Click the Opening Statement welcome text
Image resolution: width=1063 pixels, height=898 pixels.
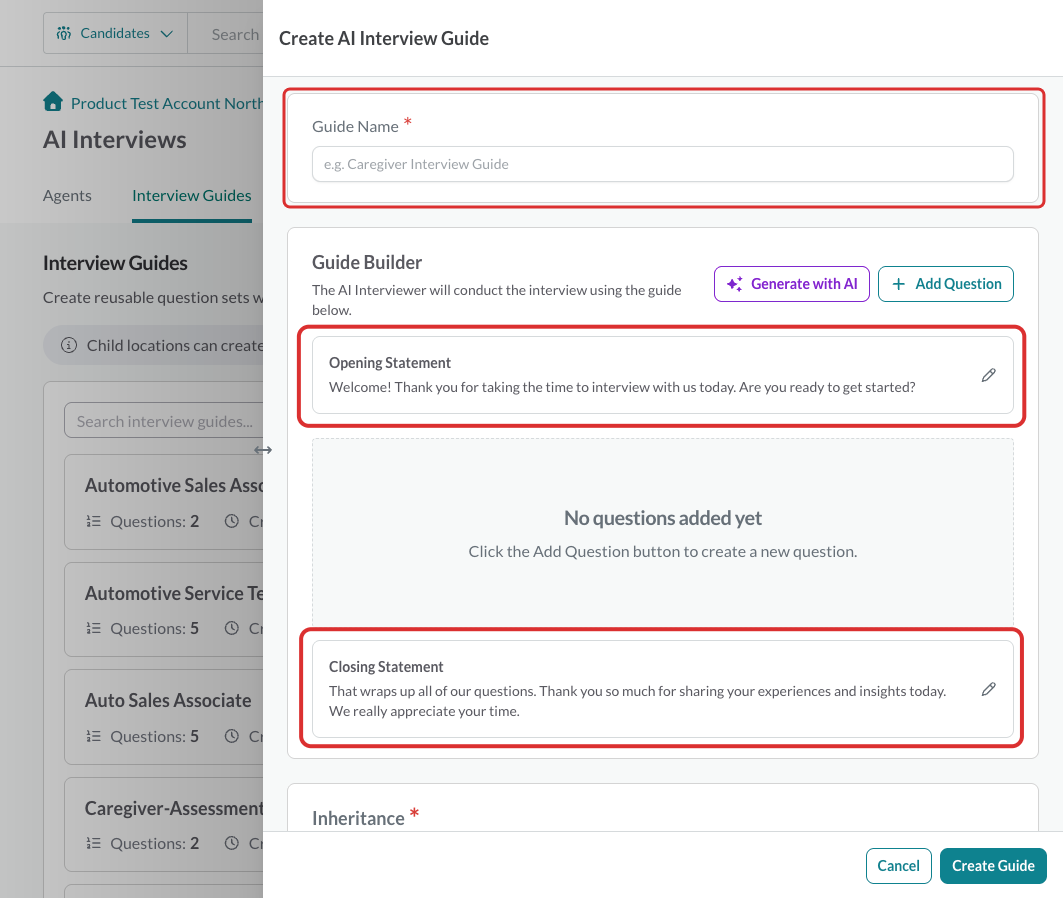click(x=622, y=387)
